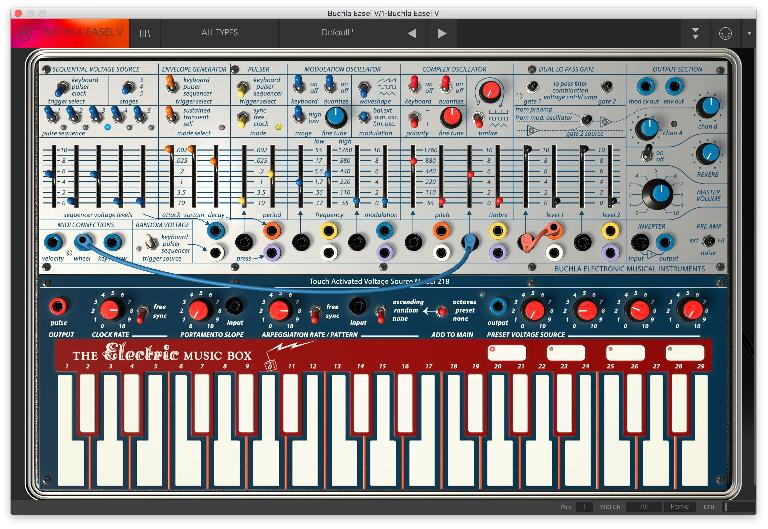Toggle the arpeggiation free/sync switch
Screen dimensions: 768x529
pyautogui.click(x=314, y=313)
